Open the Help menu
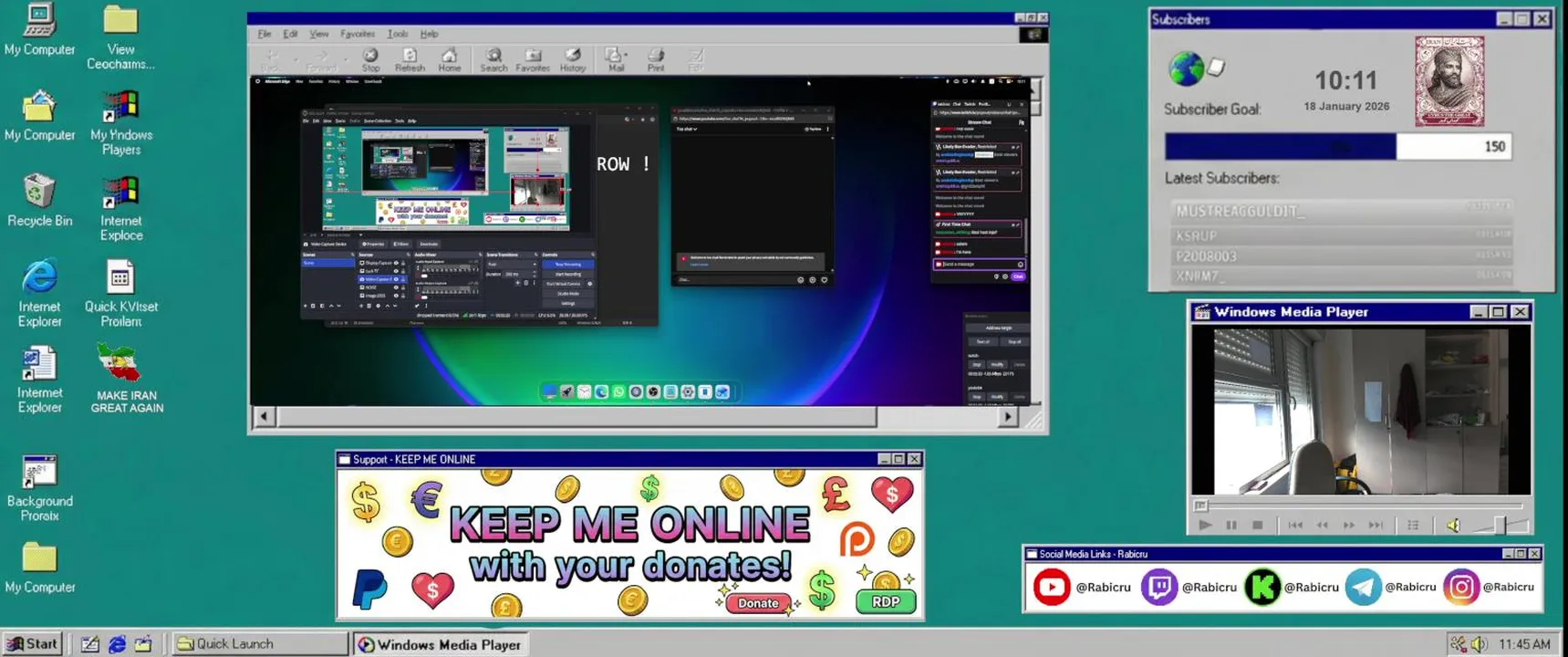Image resolution: width=1568 pixels, height=657 pixels. (x=429, y=34)
